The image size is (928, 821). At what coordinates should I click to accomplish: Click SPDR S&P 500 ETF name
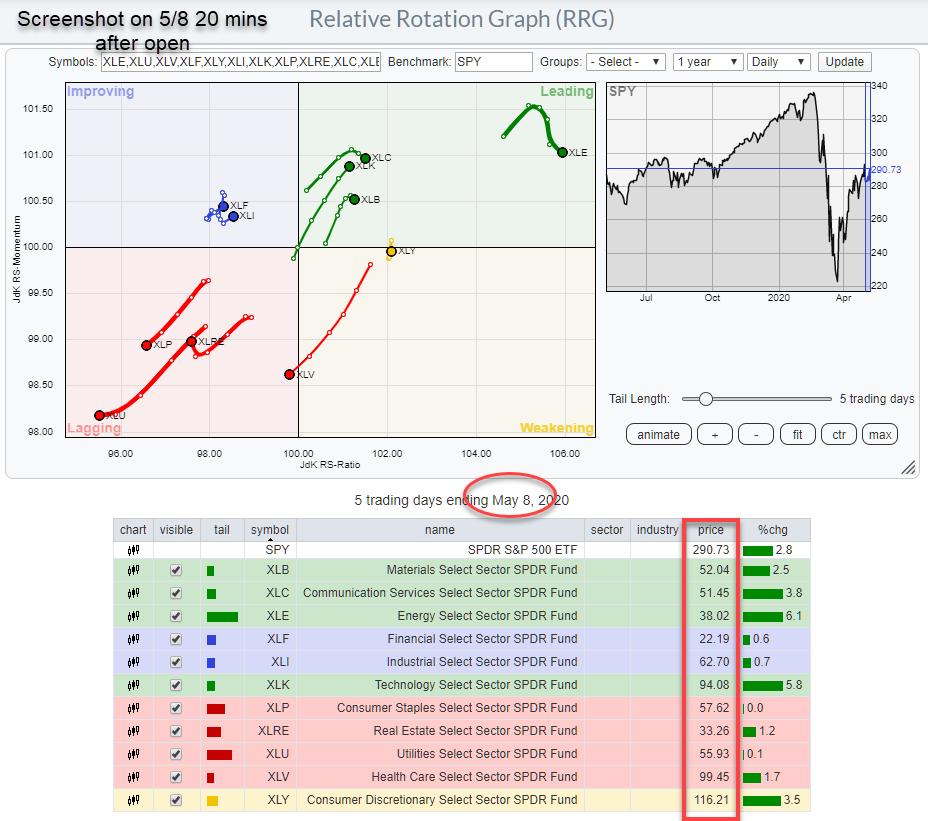point(522,550)
